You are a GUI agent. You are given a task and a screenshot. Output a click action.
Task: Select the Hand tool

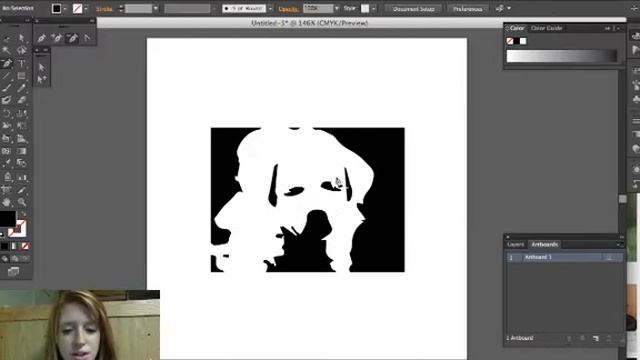point(7,202)
